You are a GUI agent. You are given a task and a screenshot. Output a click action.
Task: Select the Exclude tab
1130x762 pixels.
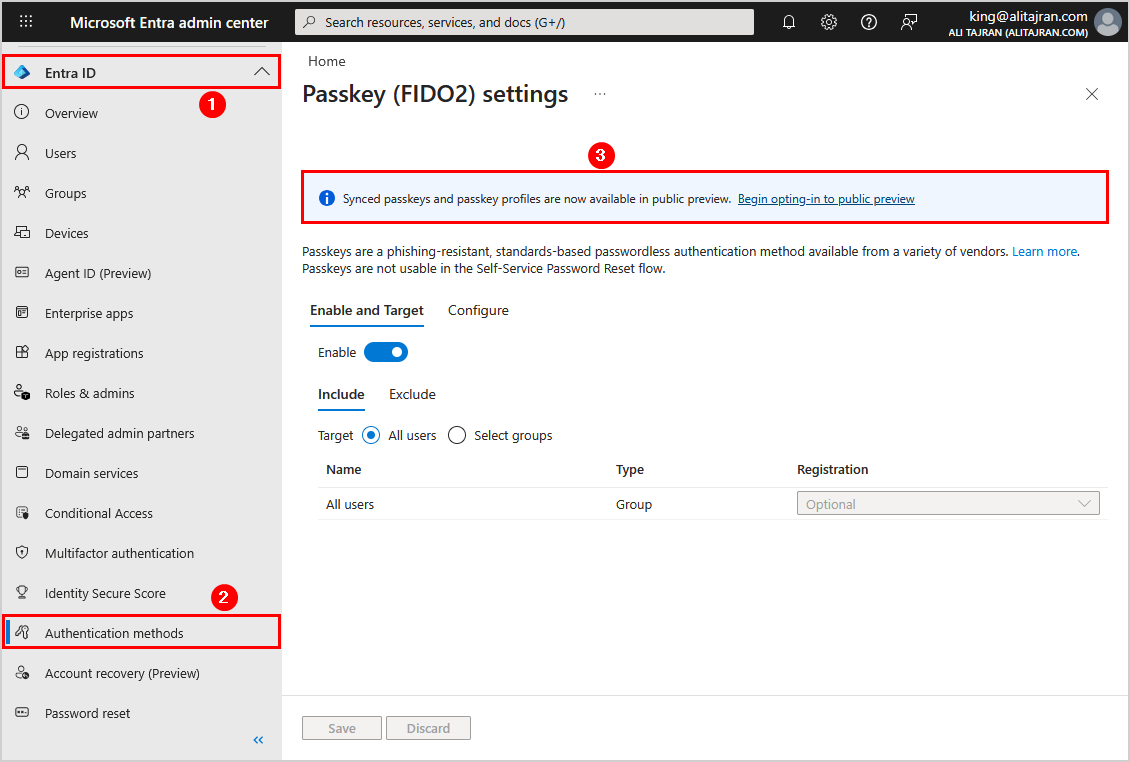click(412, 394)
